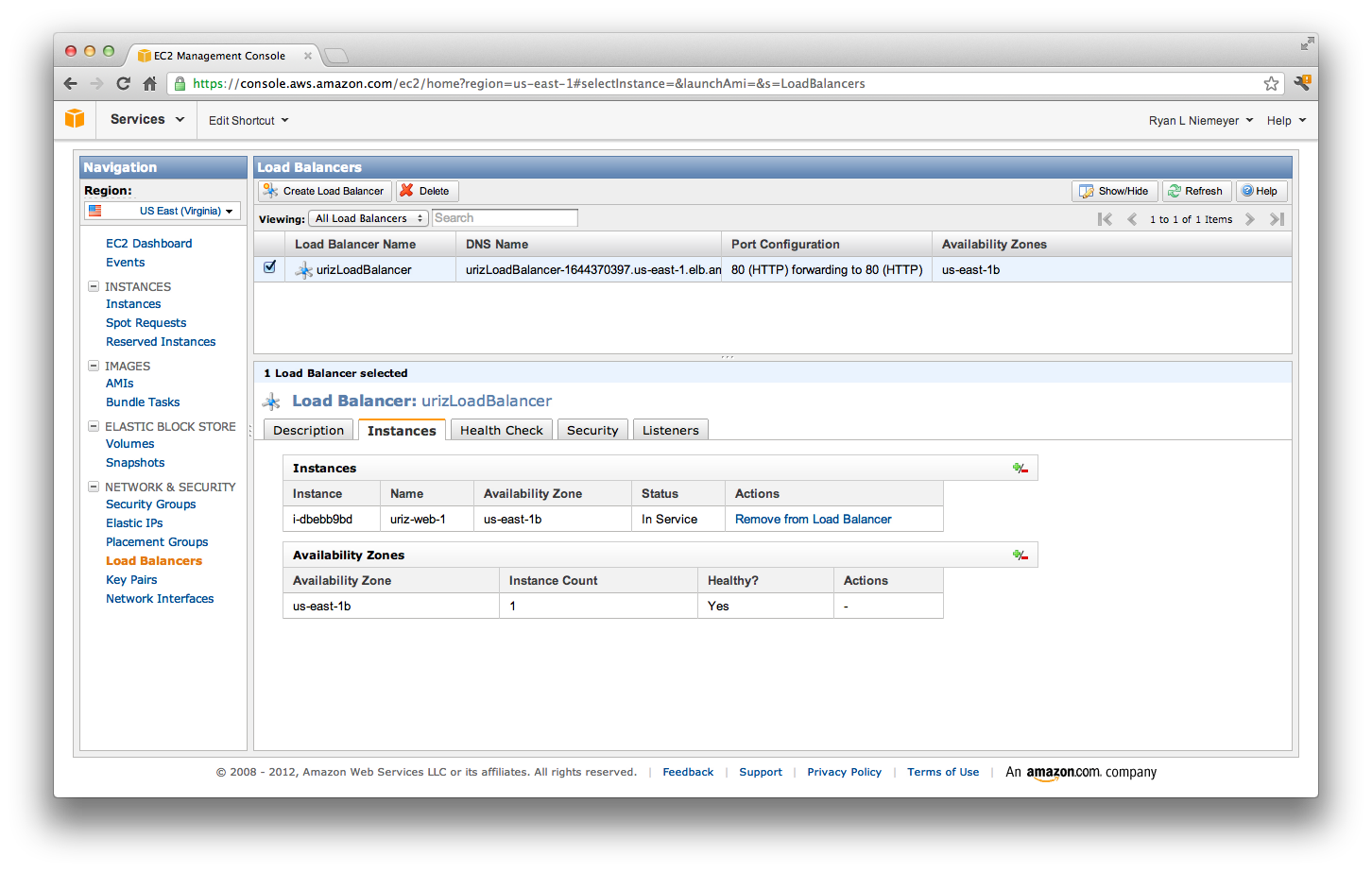Click the browser reload icon

pyautogui.click(x=123, y=83)
